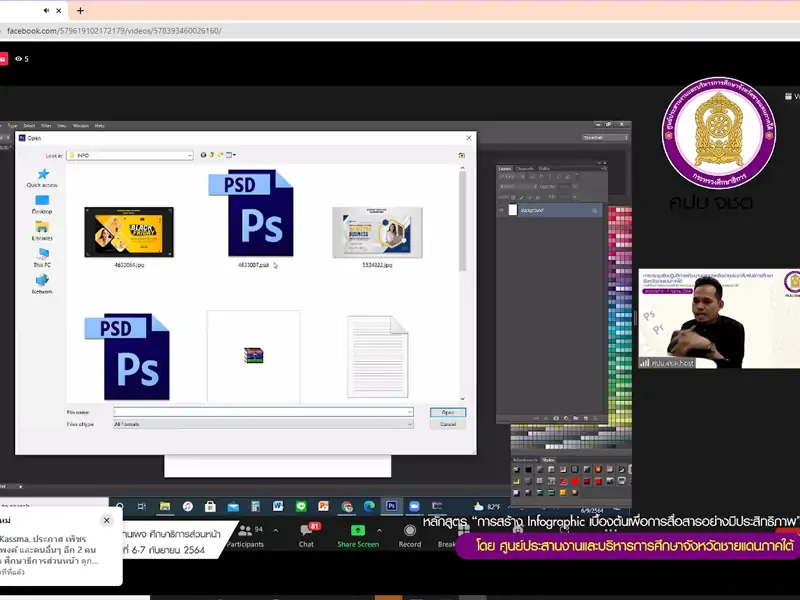Select This PC in the places bar
Screen dimensions: 800x600
pyautogui.click(x=42, y=258)
